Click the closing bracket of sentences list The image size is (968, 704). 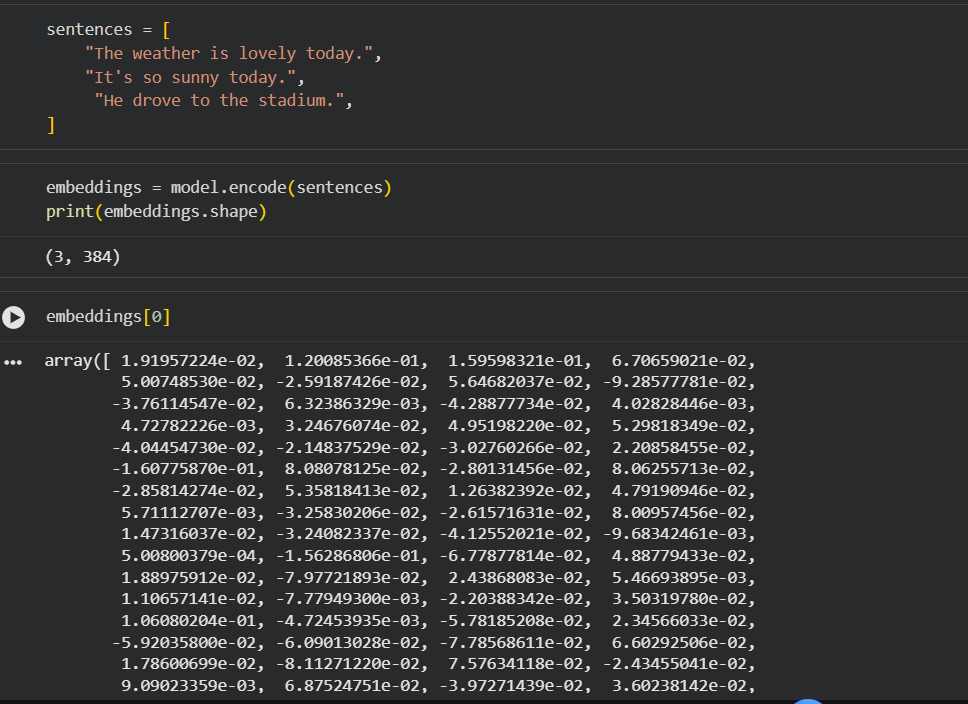[x=51, y=125]
